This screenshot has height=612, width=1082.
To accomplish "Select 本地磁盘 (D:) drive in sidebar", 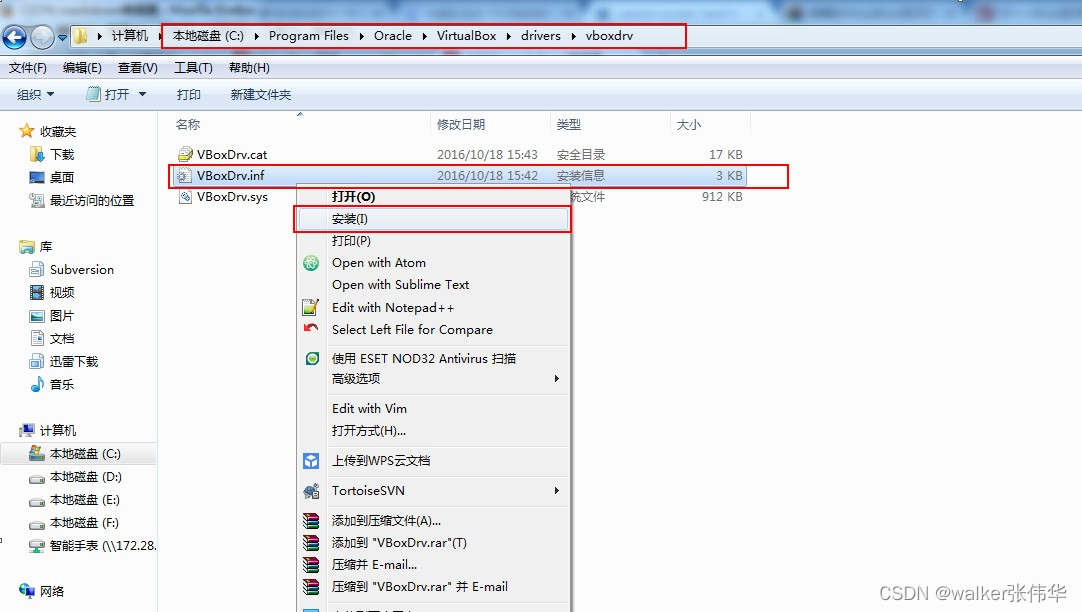I will point(75,477).
